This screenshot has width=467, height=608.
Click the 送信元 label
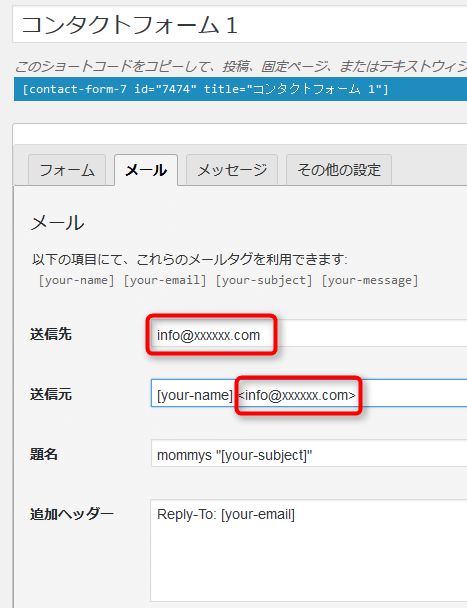(51, 394)
